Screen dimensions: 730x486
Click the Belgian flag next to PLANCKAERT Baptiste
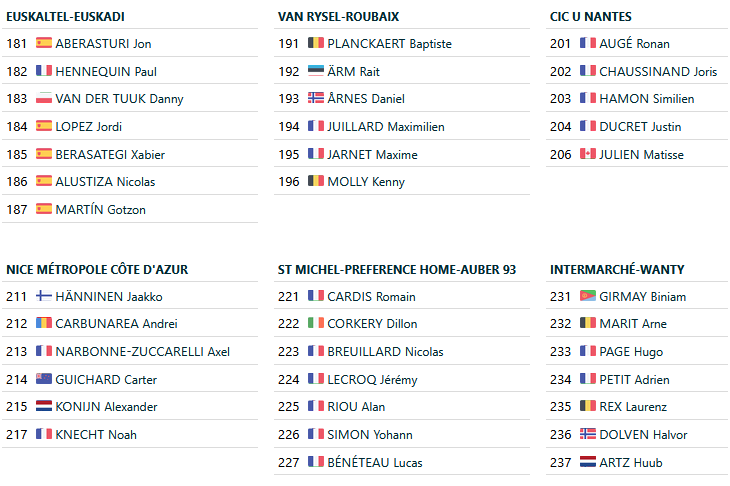[x=316, y=44]
